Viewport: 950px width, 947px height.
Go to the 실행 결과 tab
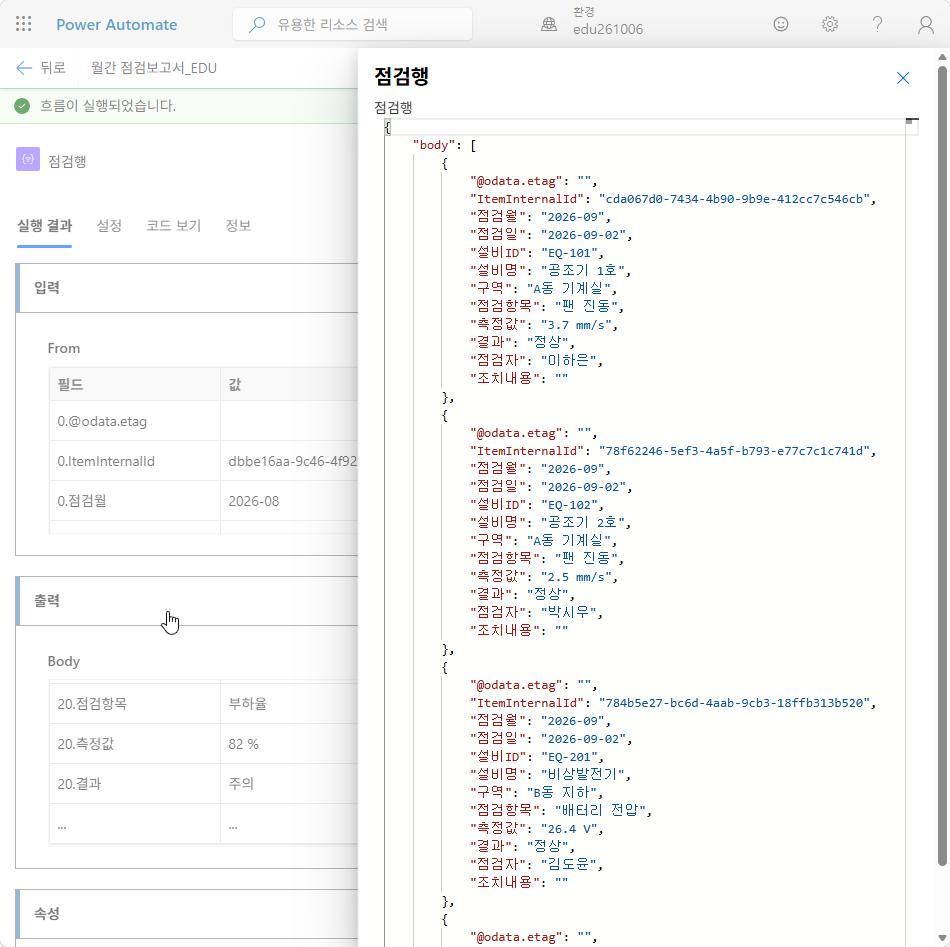[44, 226]
